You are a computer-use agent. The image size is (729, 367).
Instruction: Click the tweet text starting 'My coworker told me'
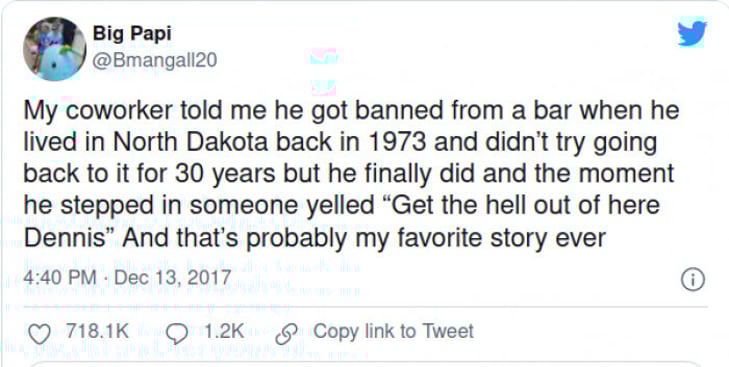351,174
